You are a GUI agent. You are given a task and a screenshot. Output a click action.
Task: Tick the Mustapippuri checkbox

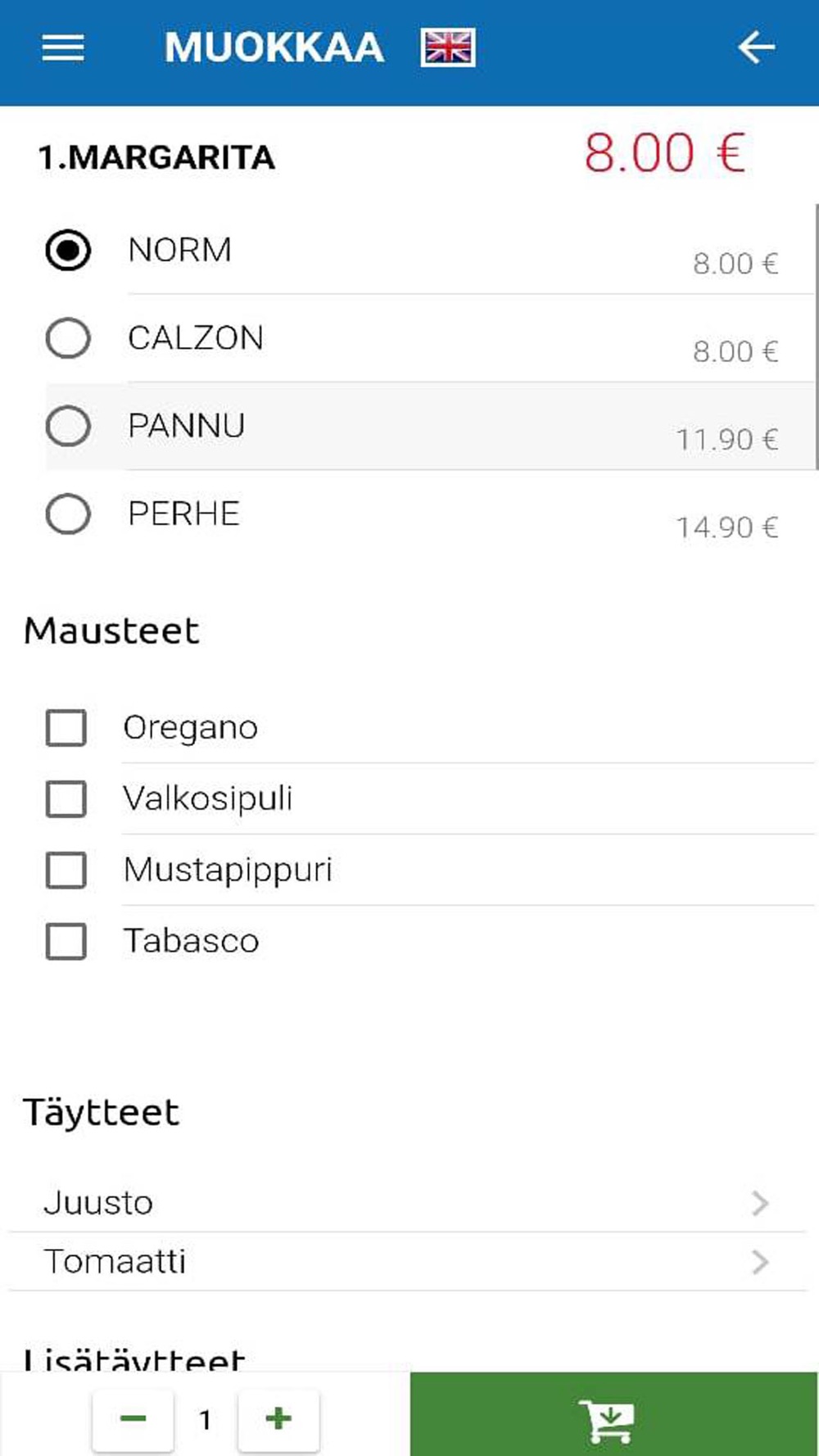coord(66,870)
